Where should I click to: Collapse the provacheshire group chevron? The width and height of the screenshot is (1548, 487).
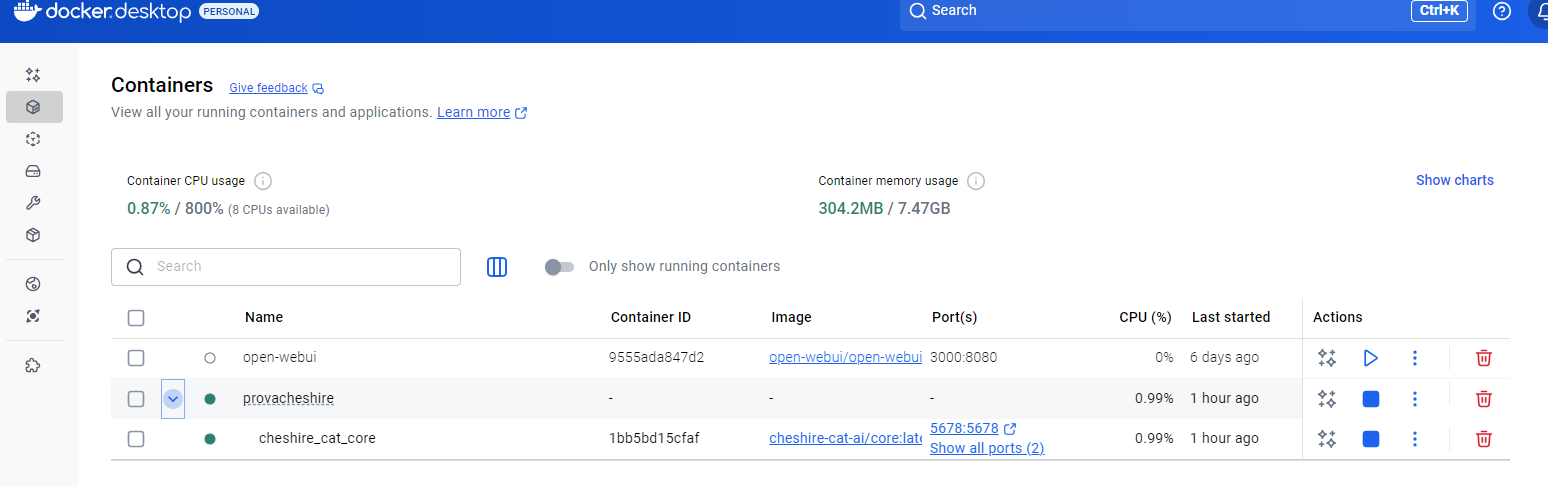(173, 399)
